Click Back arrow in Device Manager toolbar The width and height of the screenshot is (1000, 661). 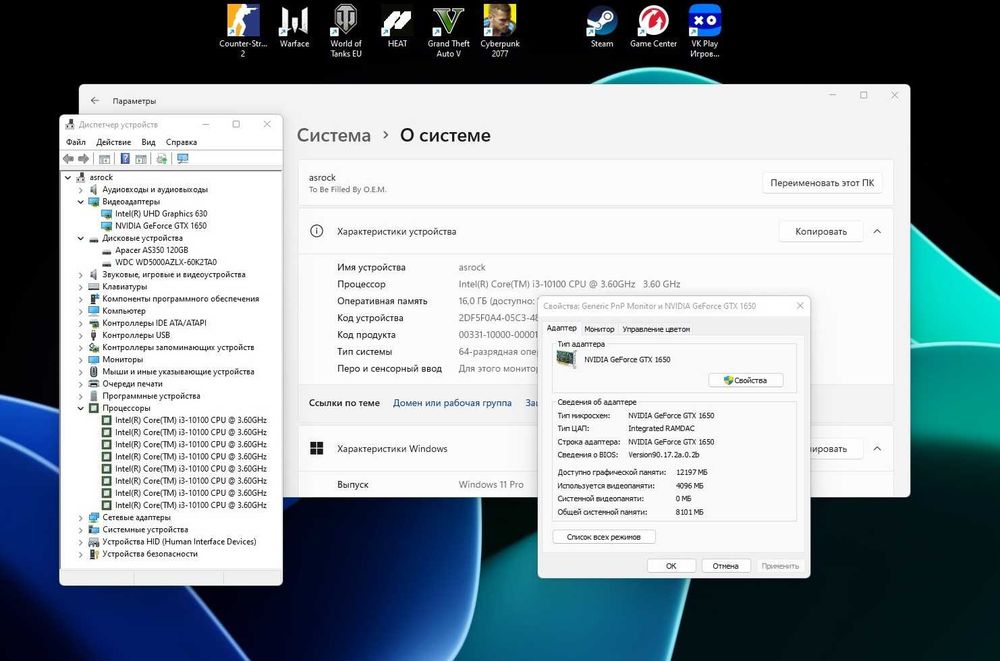pos(69,159)
